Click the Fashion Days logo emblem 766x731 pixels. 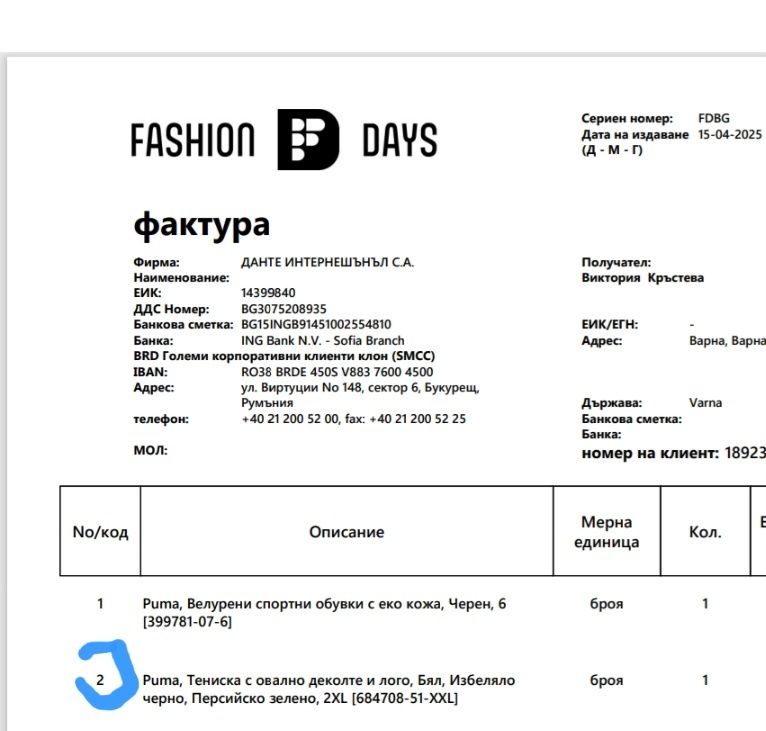pos(308,139)
